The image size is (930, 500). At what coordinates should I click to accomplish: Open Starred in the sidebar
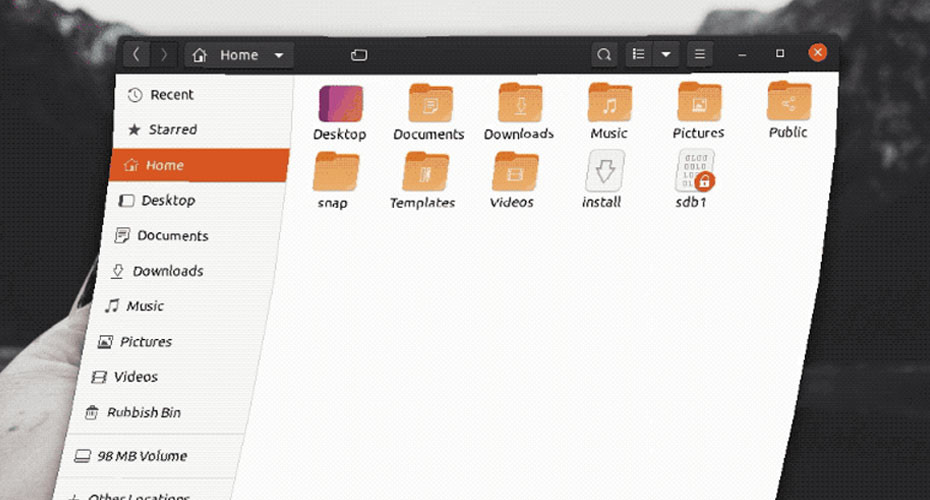[x=202, y=129]
